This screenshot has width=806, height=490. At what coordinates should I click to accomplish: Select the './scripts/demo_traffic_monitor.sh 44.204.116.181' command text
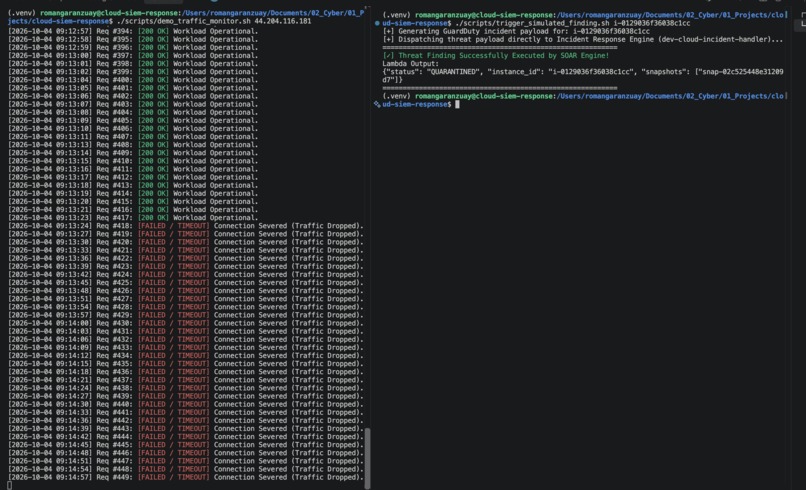click(214, 21)
